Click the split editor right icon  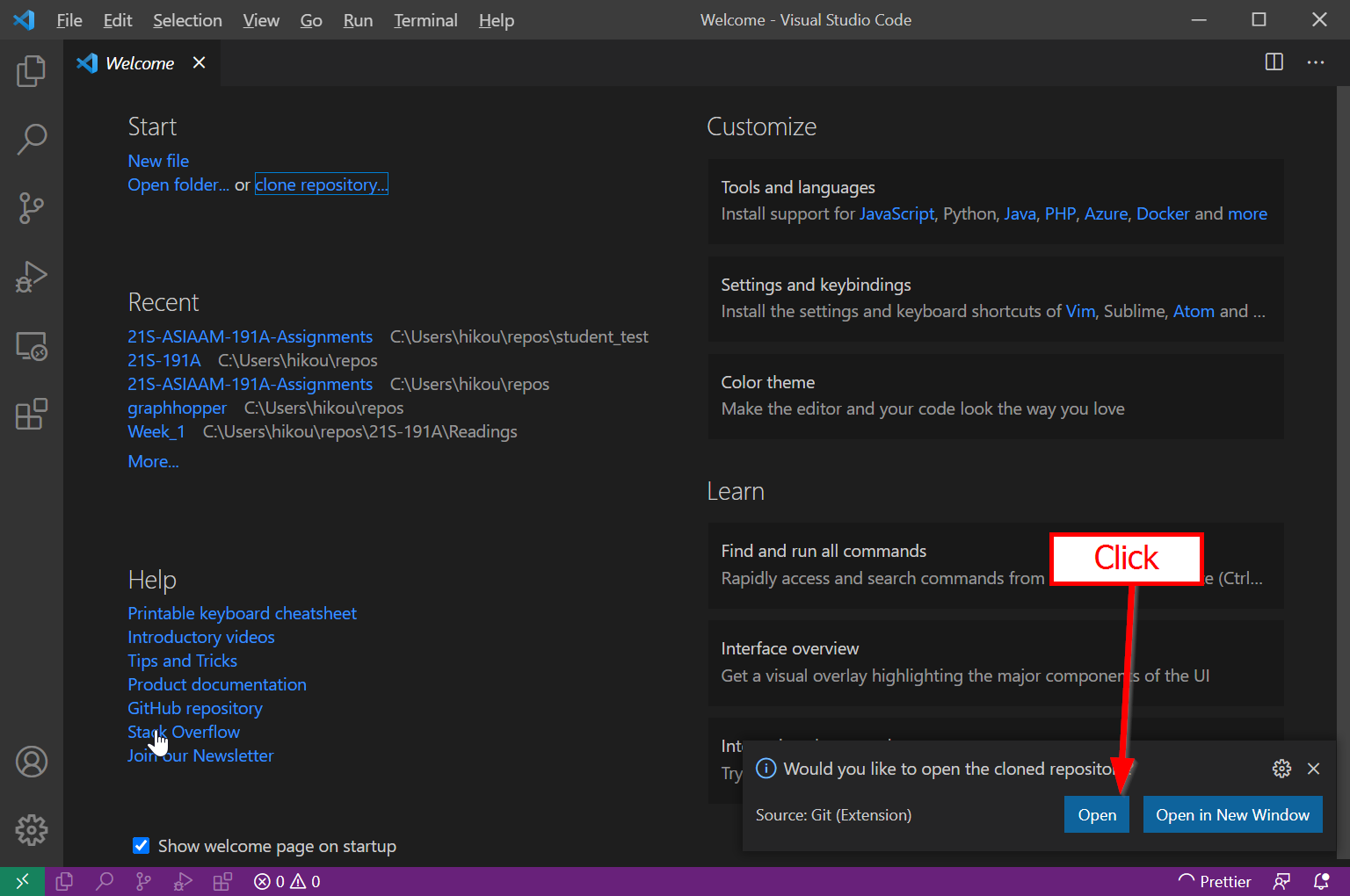[1274, 62]
